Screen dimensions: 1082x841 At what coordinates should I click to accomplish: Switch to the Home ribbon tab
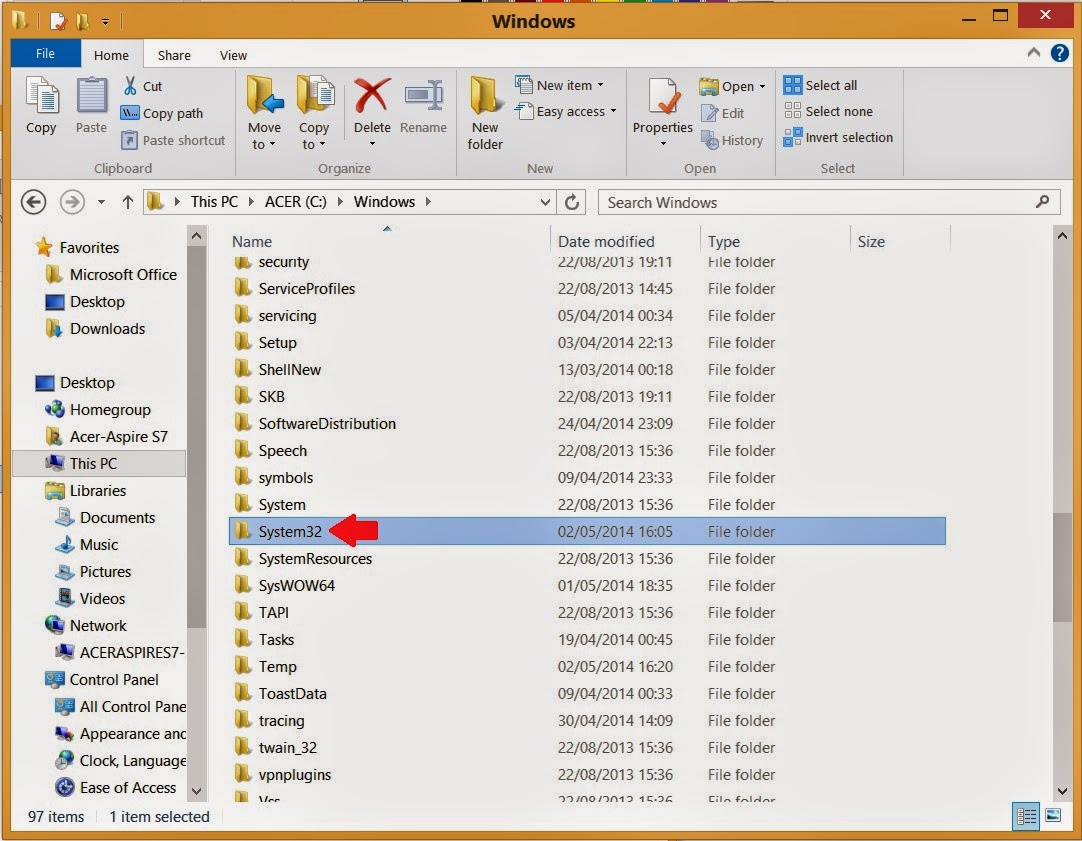(x=111, y=55)
